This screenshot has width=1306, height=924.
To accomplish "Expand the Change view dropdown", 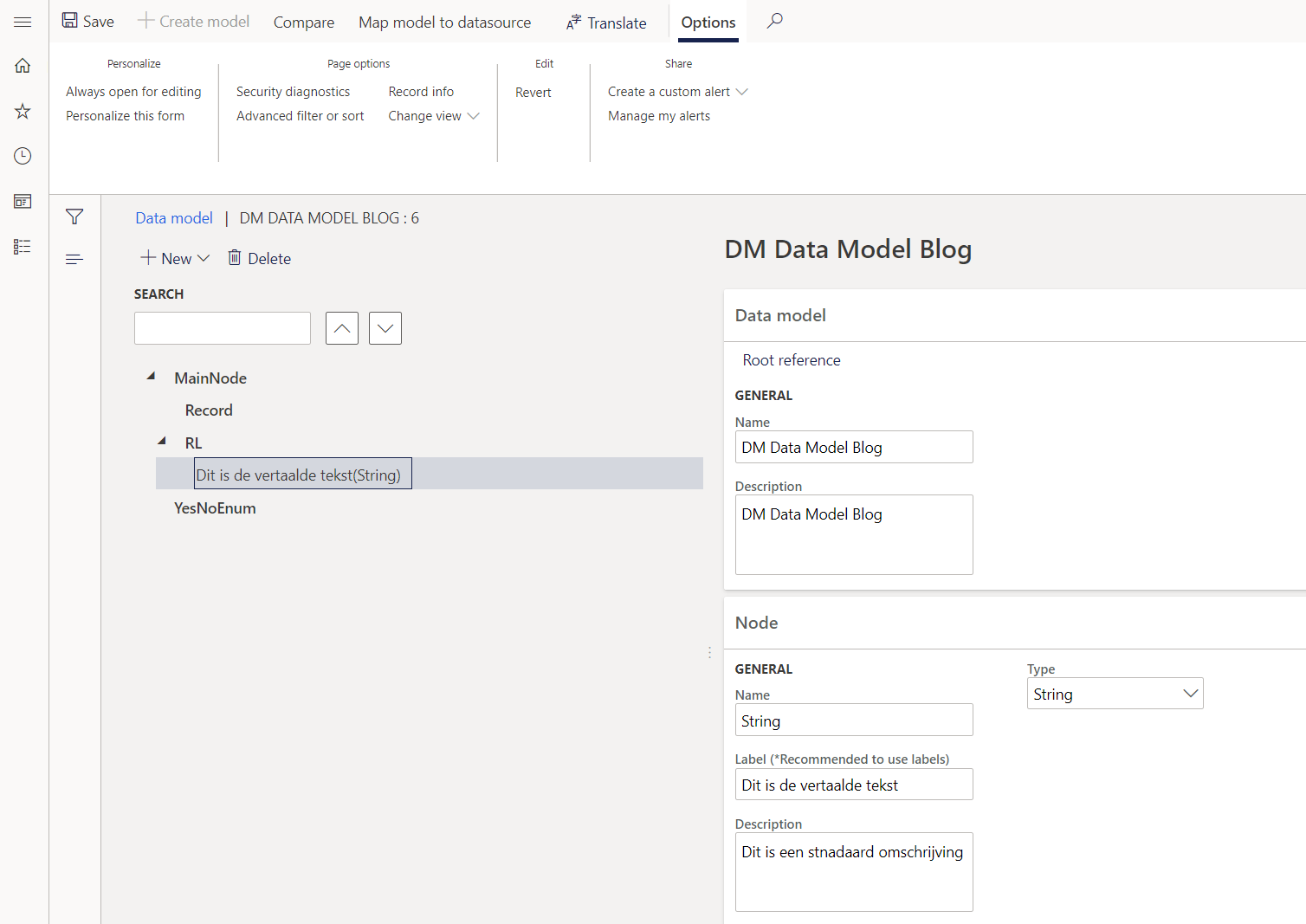I will click(473, 115).
